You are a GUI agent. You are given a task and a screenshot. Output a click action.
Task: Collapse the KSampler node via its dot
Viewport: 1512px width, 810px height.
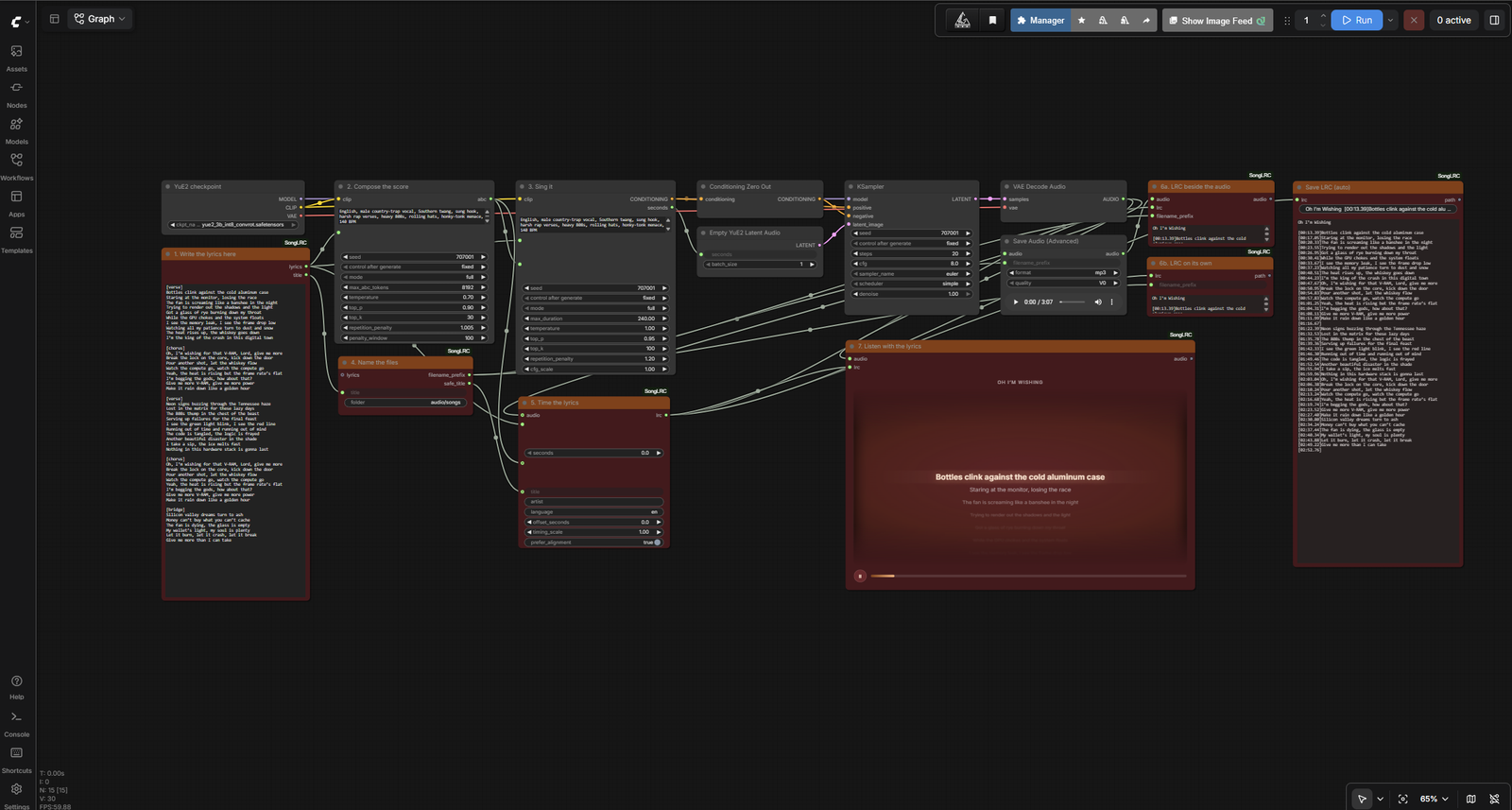[851, 187]
